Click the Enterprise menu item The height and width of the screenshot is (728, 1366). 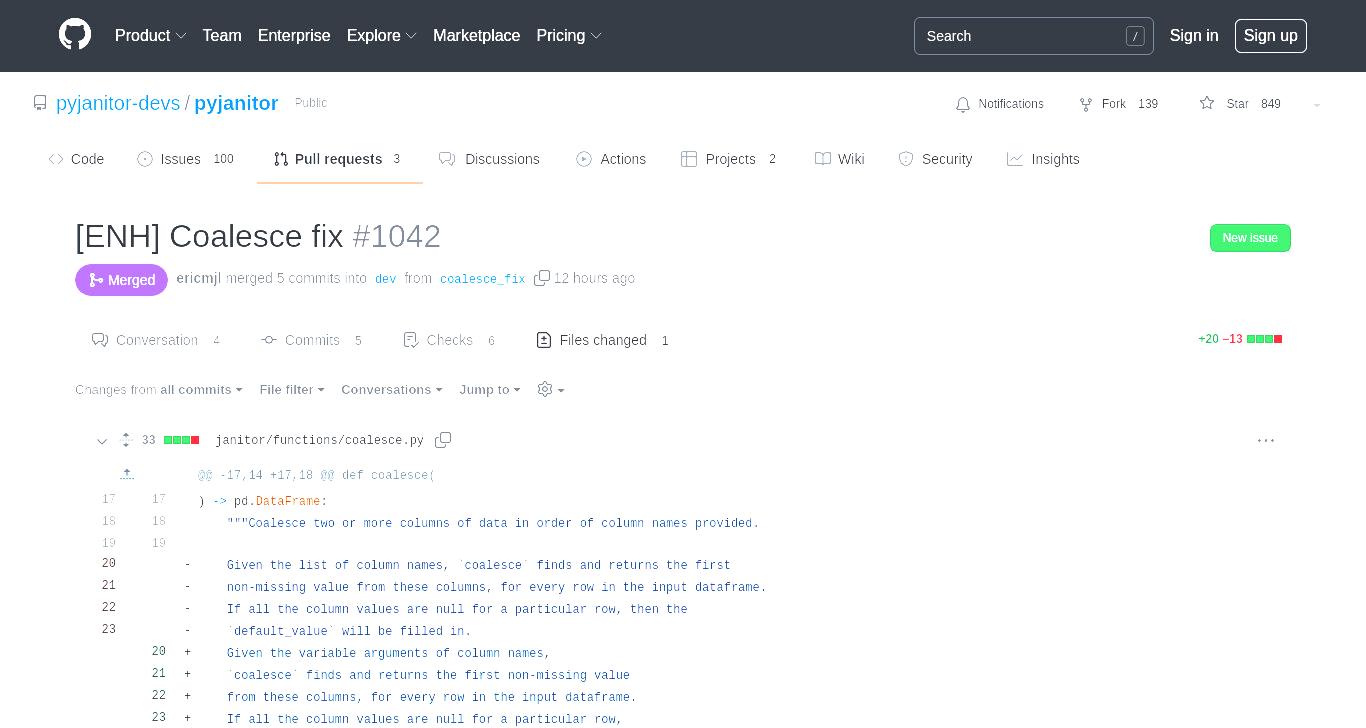coord(294,35)
